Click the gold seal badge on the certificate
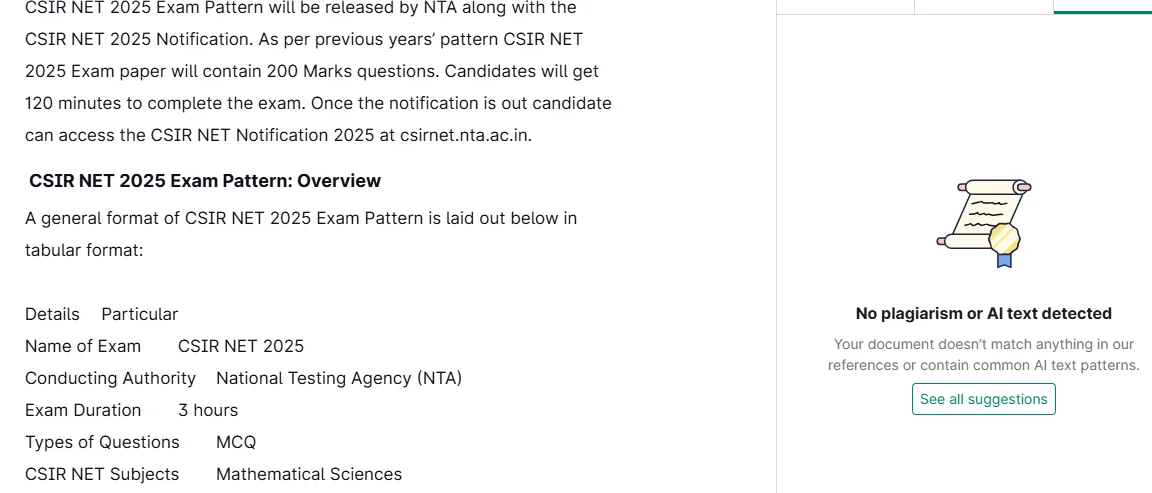 (x=1004, y=237)
